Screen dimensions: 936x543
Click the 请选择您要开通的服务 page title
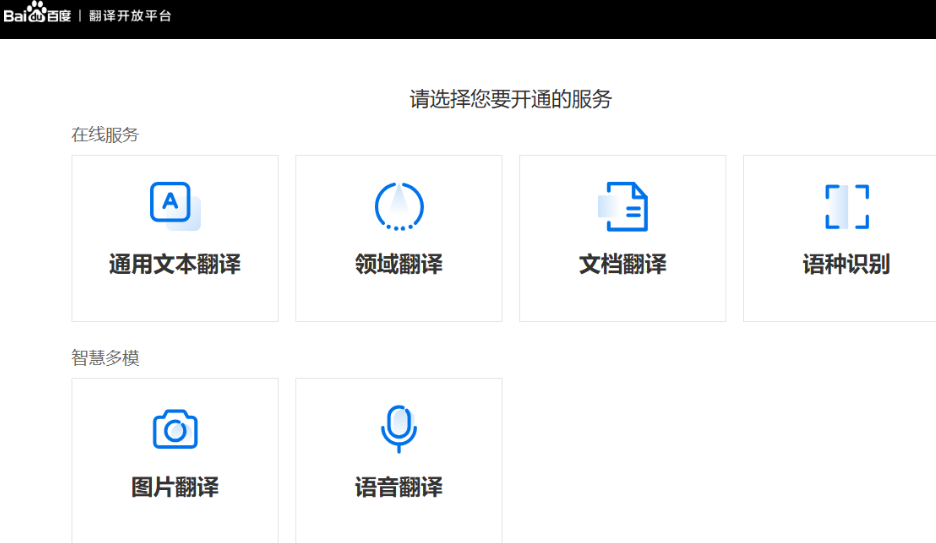click(510, 99)
